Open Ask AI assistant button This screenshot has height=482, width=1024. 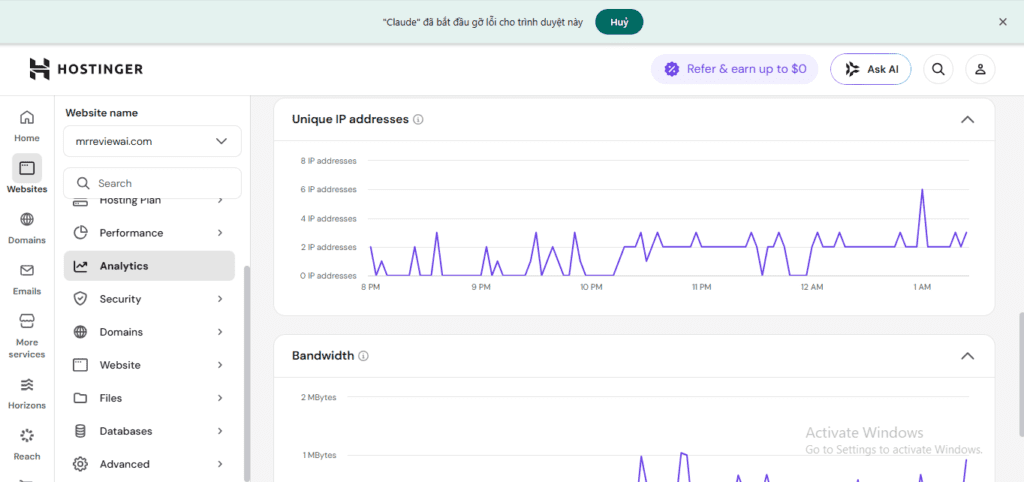[x=871, y=69]
